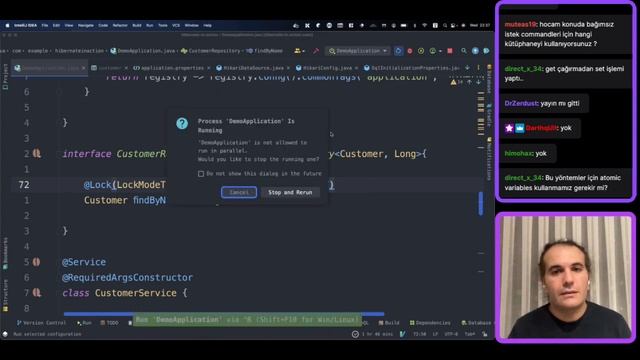Screen dimensions: 640x360
Task: Open the VCS menu in menu bar
Action: (x=176, y=25)
